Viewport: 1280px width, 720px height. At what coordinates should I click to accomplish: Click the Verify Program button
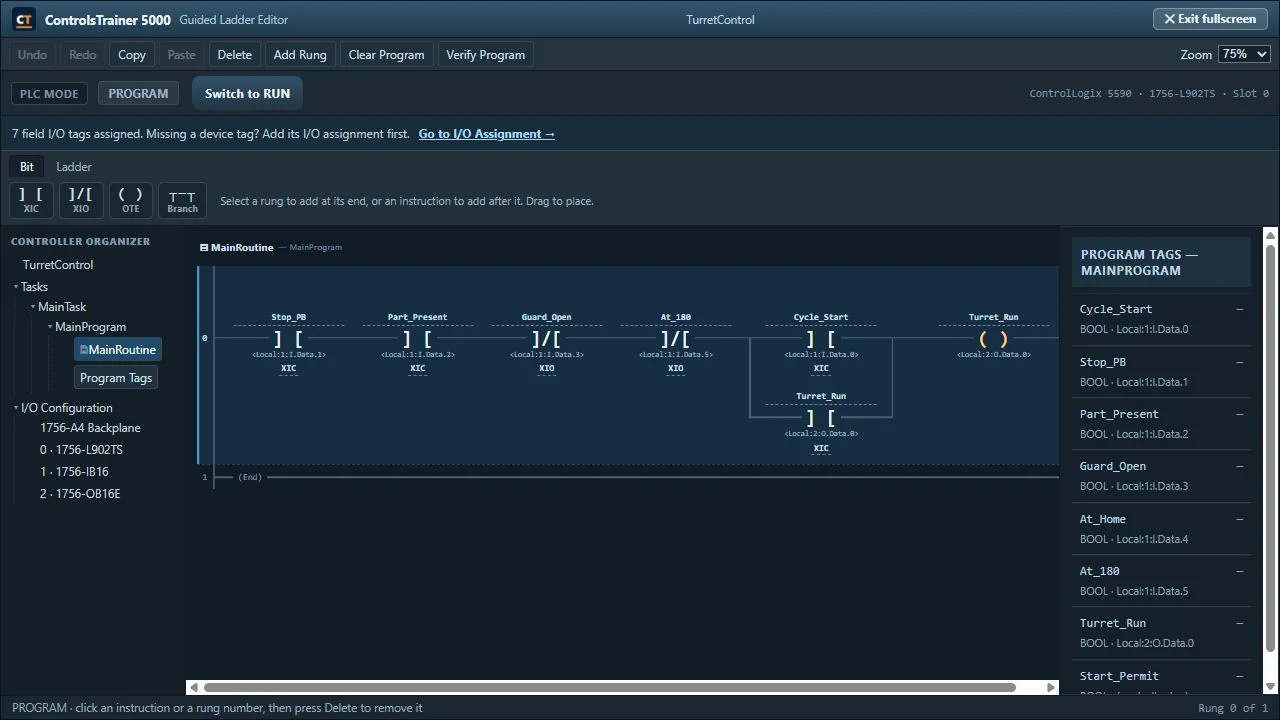click(x=485, y=55)
